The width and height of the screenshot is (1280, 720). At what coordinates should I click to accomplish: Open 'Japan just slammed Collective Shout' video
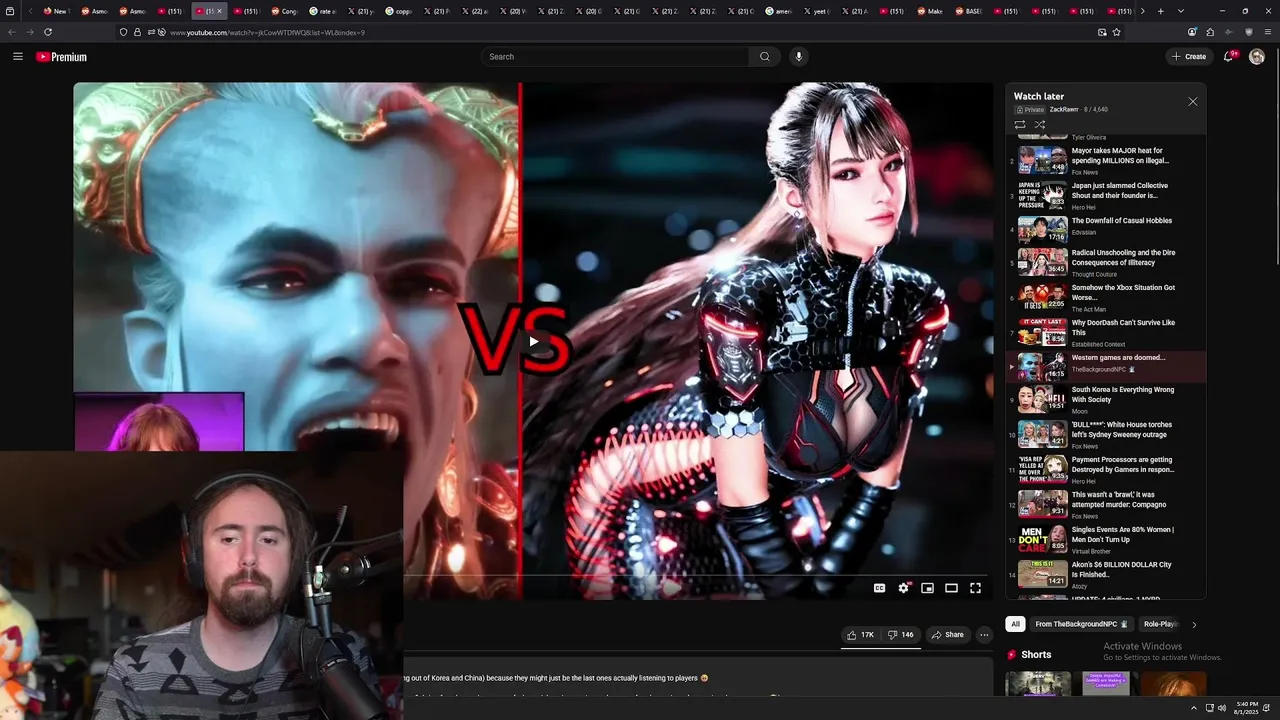click(1106, 195)
